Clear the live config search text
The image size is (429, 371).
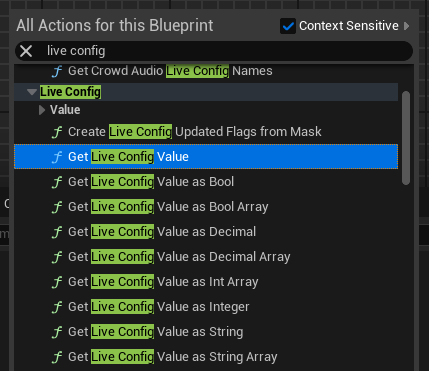[x=26, y=51]
